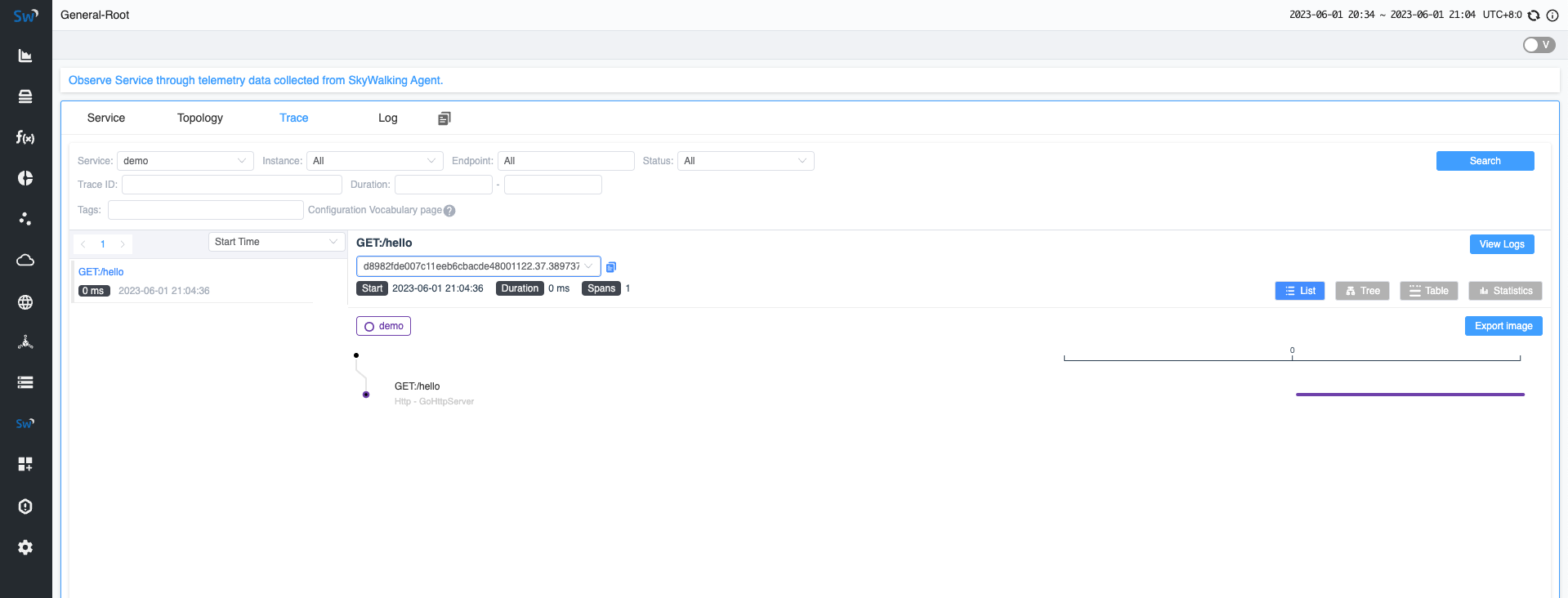This screenshot has width=1568, height=598.
Task: Click the cloud icon in sidebar
Action: (25, 260)
